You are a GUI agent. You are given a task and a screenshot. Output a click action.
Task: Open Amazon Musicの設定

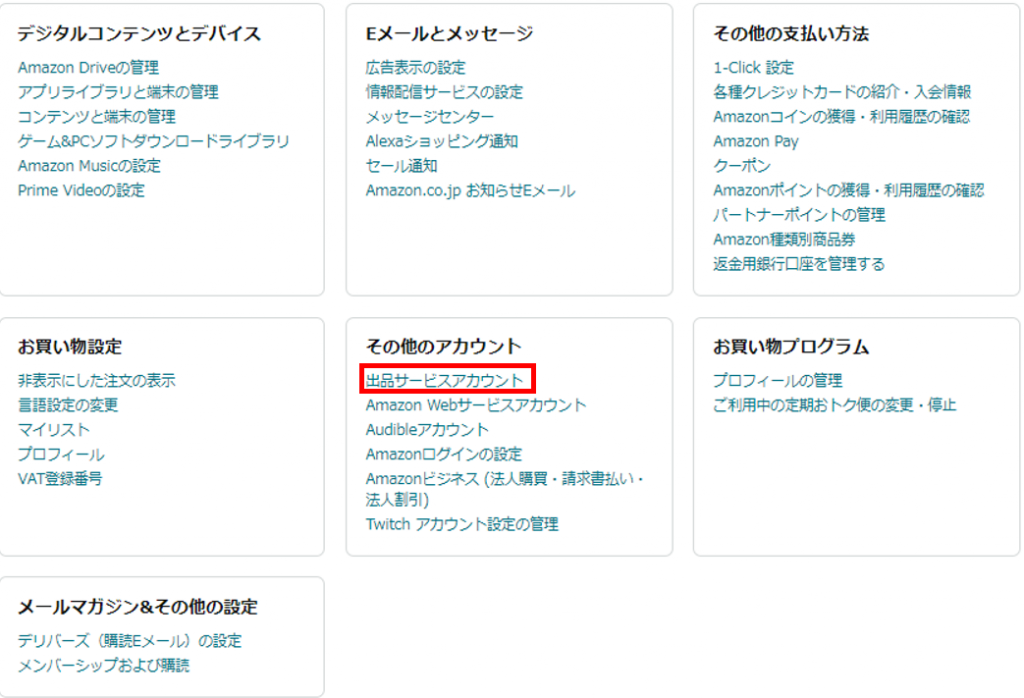point(89,166)
